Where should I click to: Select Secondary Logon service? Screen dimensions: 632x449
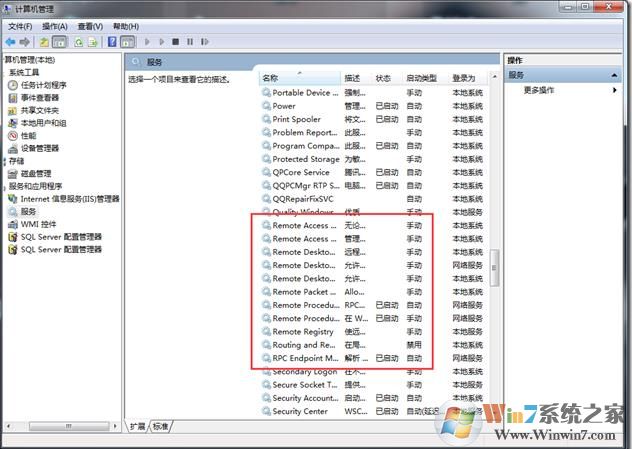tap(373, 372)
